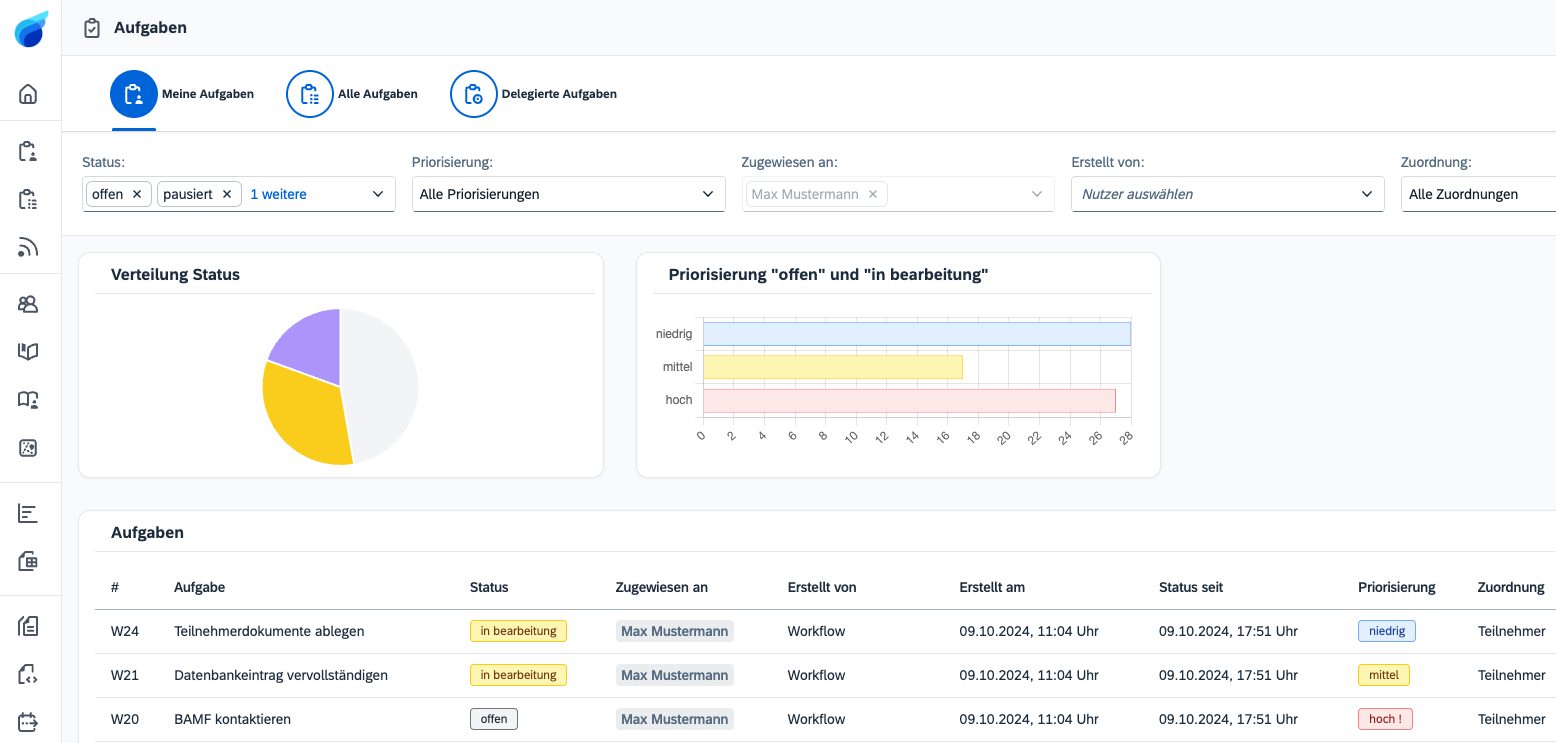Click Max Mustermann chip in W20 row

[675, 719]
